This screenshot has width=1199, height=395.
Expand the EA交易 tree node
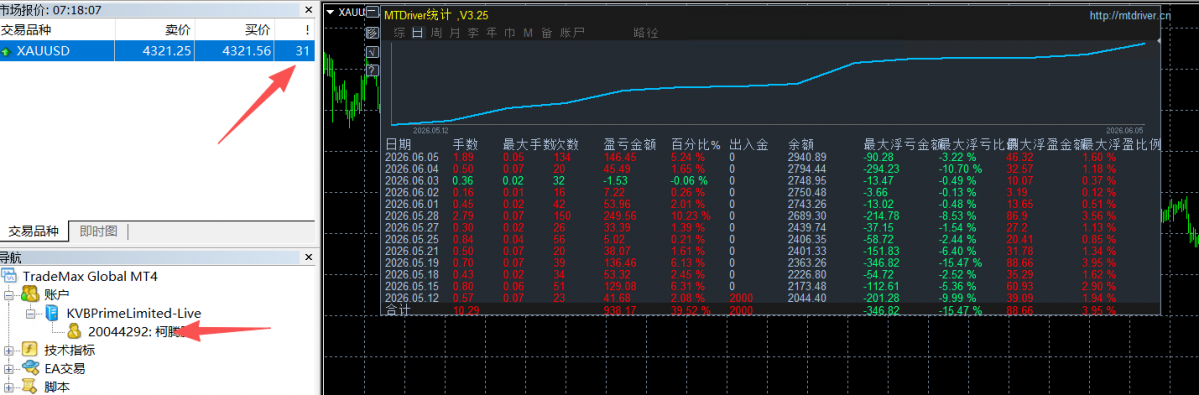(x=9, y=369)
